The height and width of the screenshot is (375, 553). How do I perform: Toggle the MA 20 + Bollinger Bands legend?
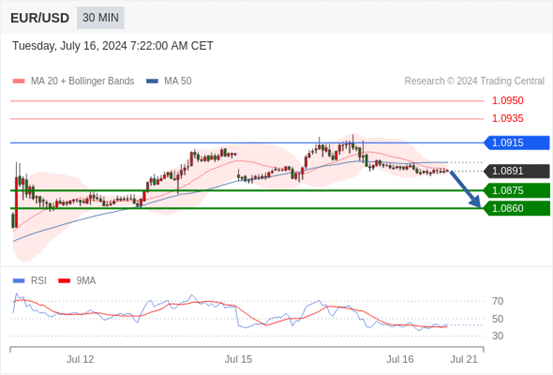click(73, 81)
